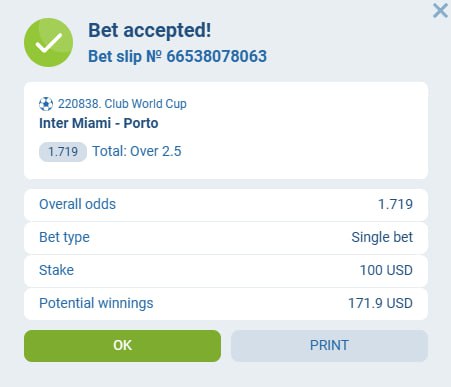Click the green OK button
Image resolution: width=451 pixels, height=387 pixels.
tap(122, 346)
